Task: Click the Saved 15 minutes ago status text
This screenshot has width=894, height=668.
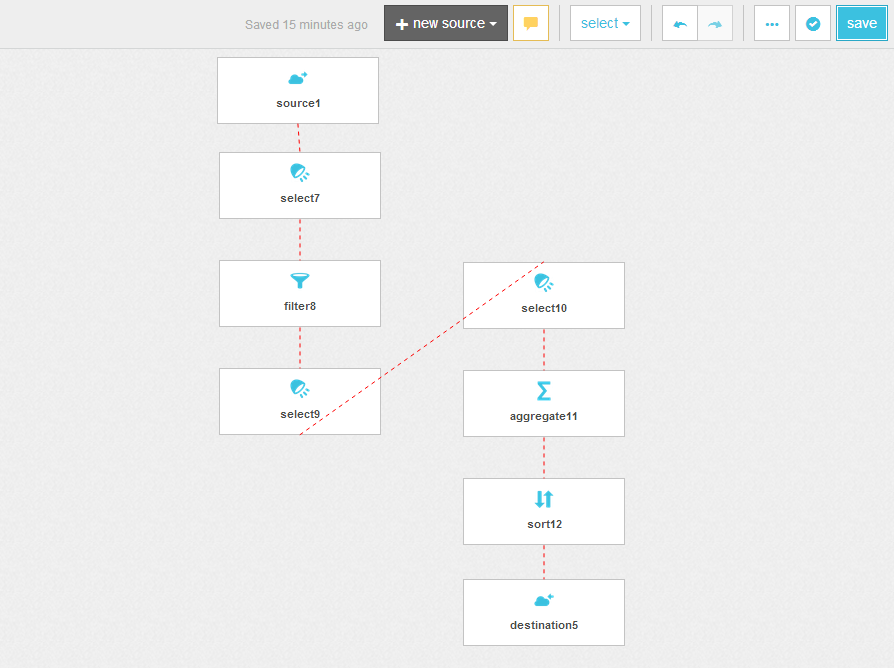Action: [306, 24]
